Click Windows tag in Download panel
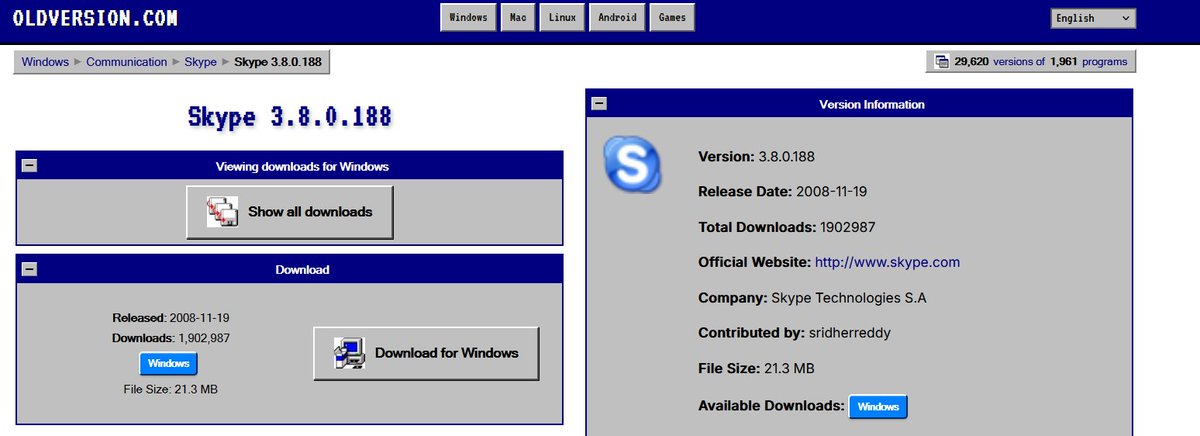1200x436 pixels. click(169, 363)
